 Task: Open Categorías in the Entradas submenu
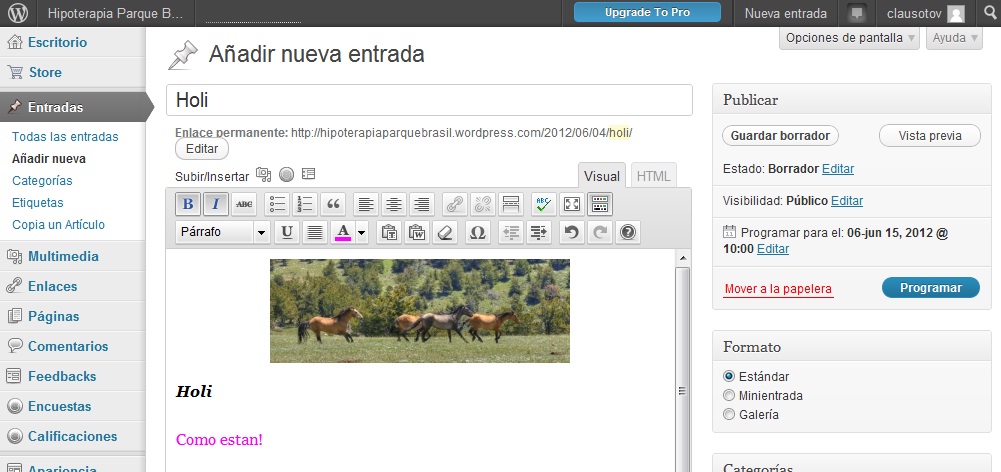(42, 181)
